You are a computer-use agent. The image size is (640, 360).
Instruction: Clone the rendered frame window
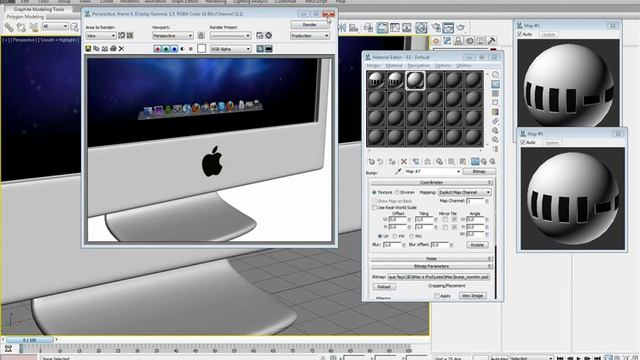click(104, 49)
